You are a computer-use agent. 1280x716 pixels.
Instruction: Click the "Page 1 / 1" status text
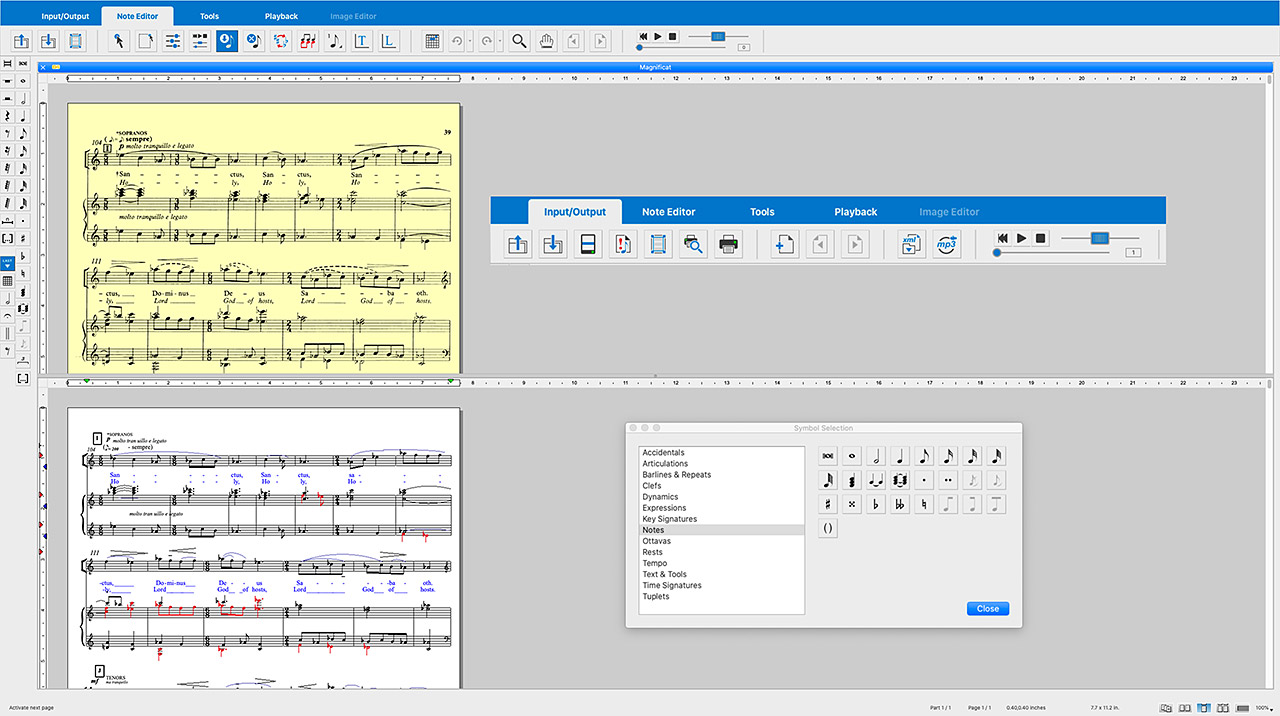[x=980, y=708]
